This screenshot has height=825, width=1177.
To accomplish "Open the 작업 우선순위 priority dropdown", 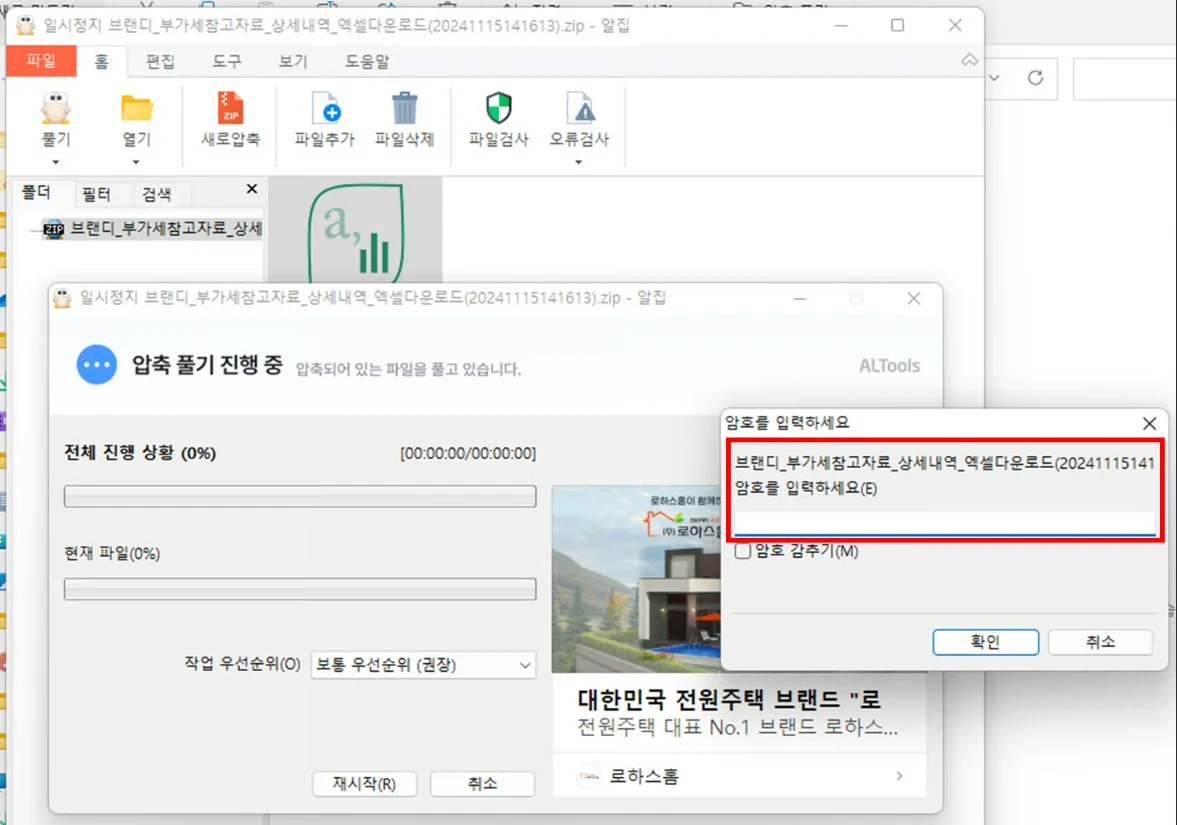I will point(423,665).
